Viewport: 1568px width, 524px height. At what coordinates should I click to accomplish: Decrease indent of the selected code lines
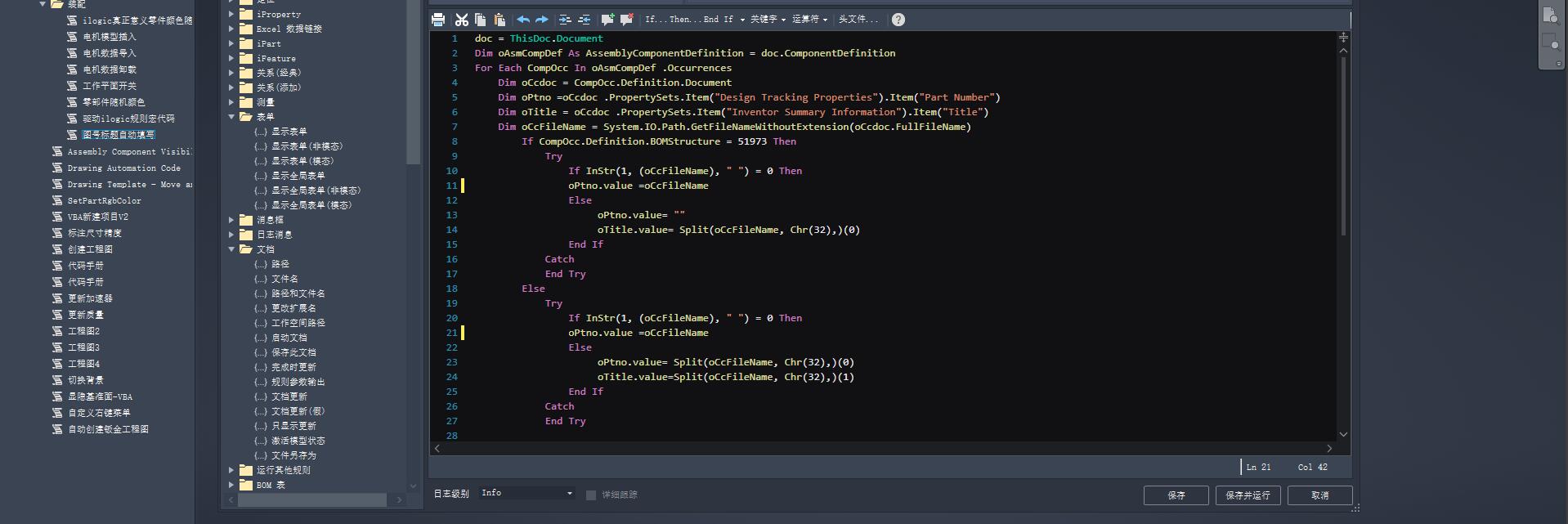tap(584, 20)
